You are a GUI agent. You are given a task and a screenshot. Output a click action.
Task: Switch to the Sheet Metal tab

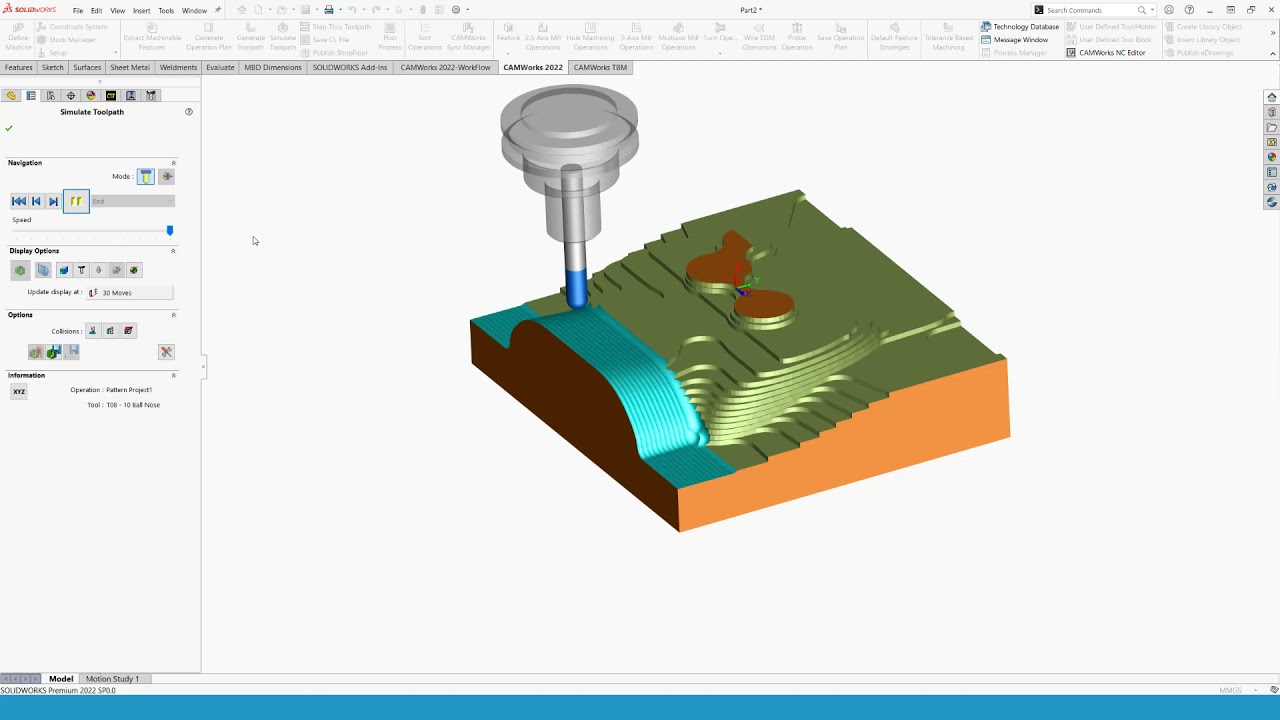coord(130,67)
